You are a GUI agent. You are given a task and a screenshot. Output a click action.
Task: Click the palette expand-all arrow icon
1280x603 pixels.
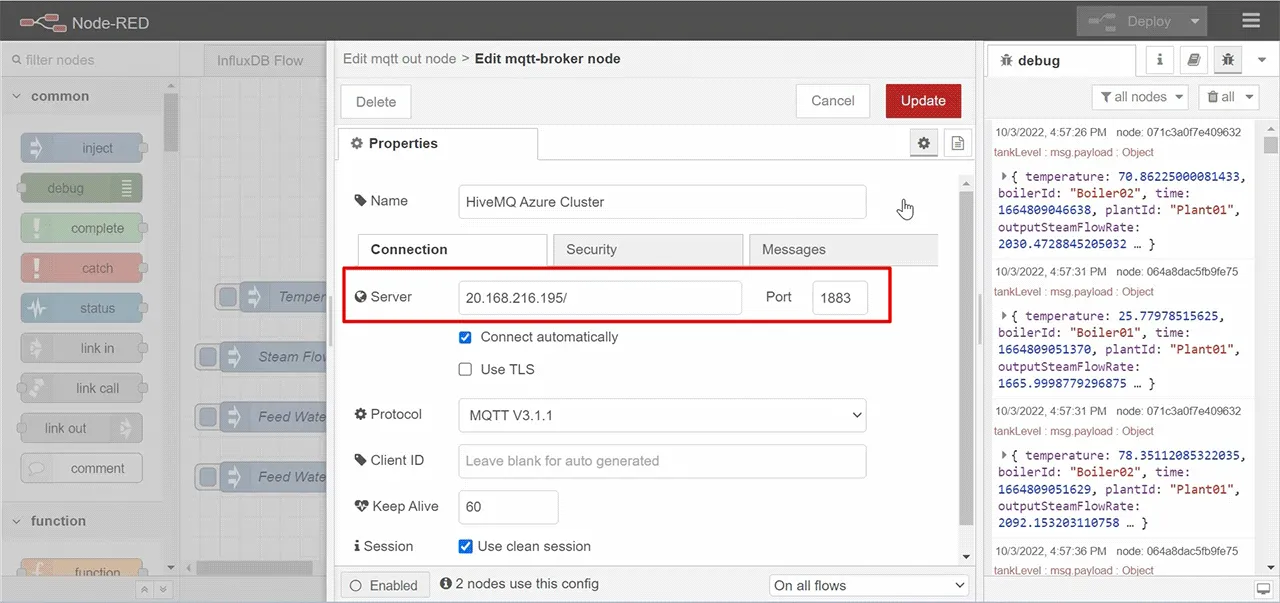pyautogui.click(x=163, y=590)
